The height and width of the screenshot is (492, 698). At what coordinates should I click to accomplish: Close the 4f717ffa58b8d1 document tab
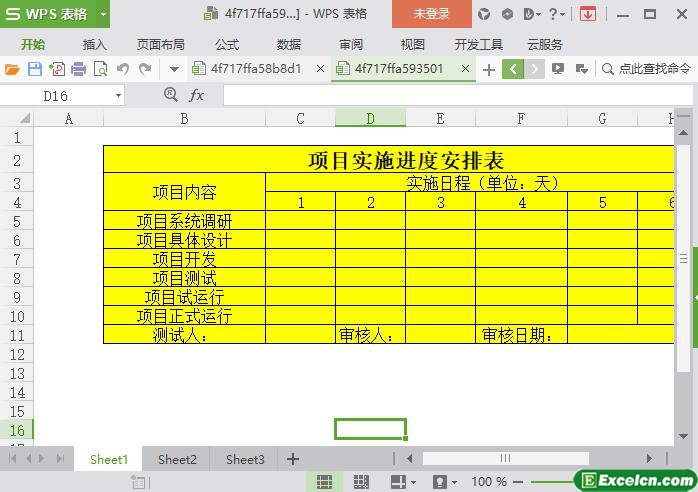[x=320, y=69]
